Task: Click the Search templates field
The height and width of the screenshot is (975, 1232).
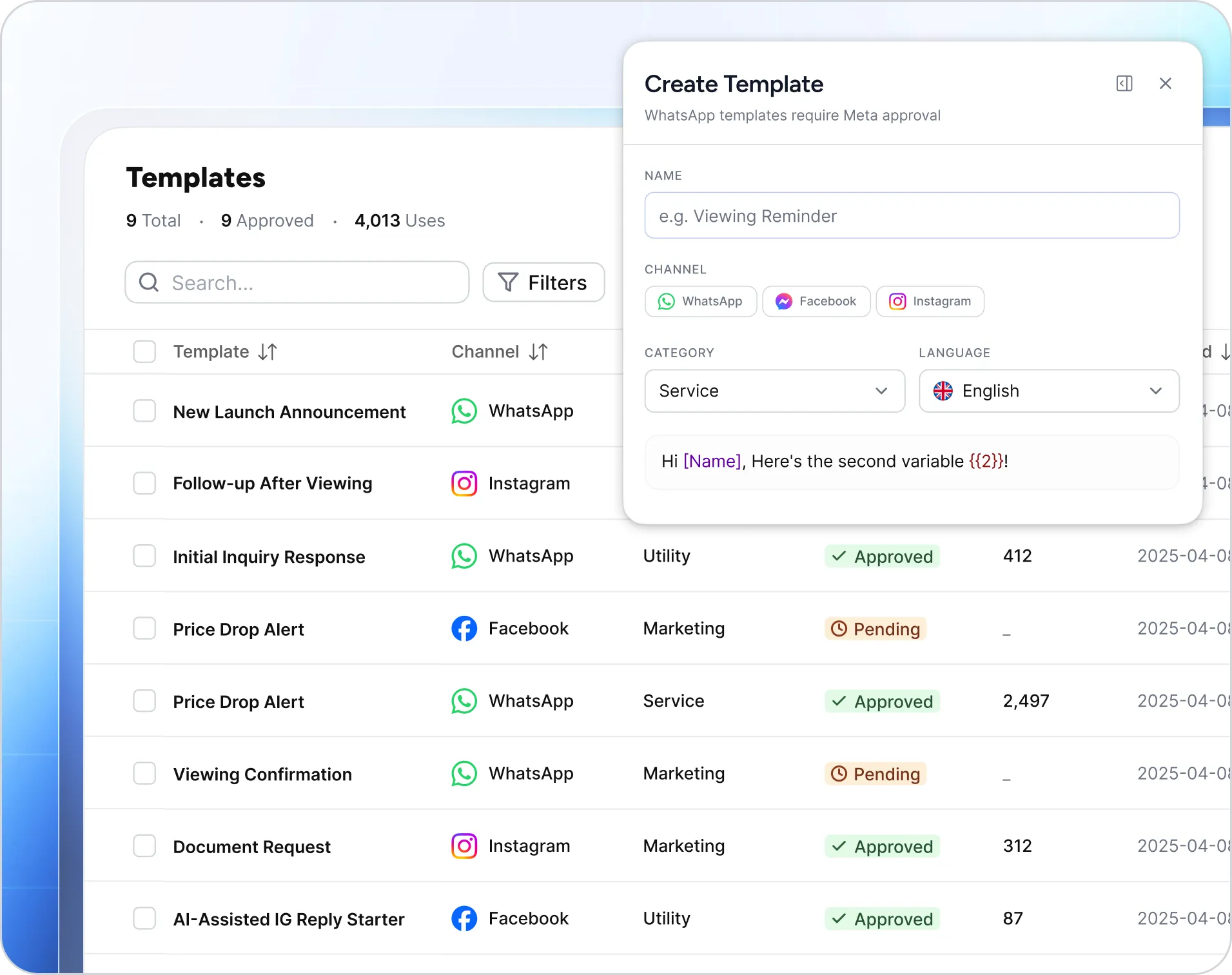Action: click(297, 282)
